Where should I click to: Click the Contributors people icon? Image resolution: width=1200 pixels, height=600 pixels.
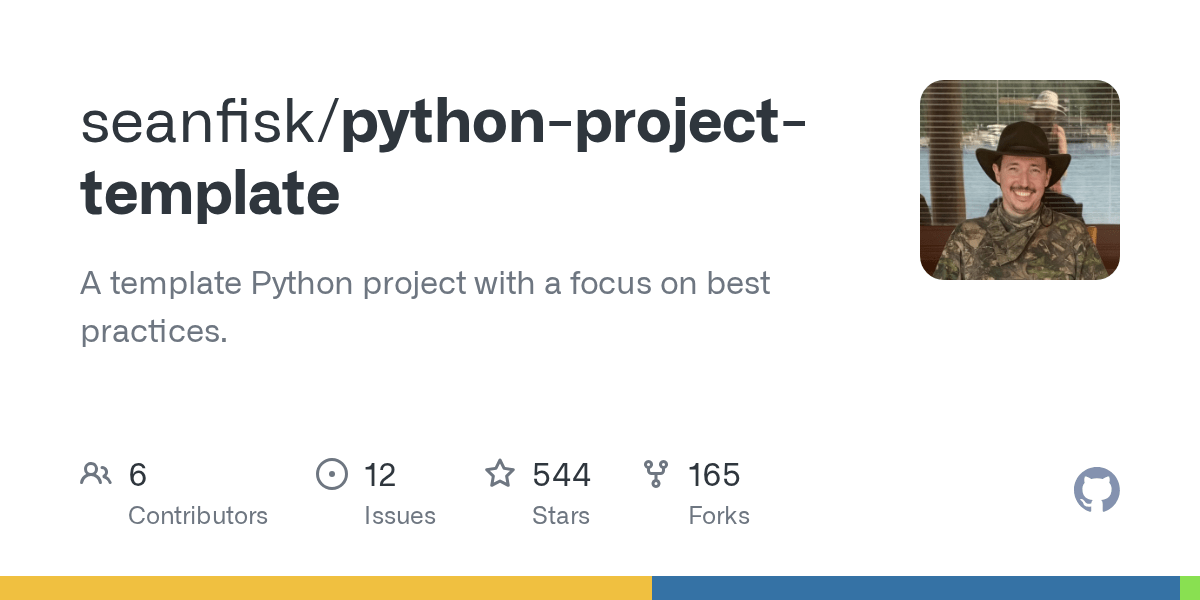[x=96, y=474]
